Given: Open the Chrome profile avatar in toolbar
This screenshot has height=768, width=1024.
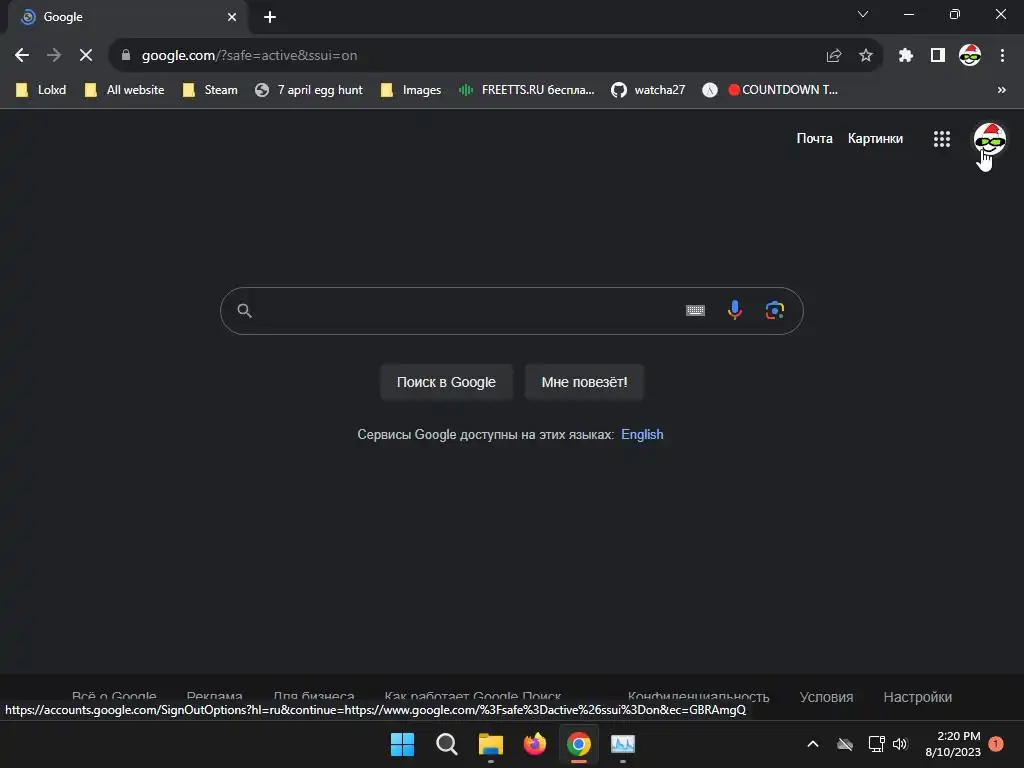Looking at the screenshot, I should tap(970, 56).
